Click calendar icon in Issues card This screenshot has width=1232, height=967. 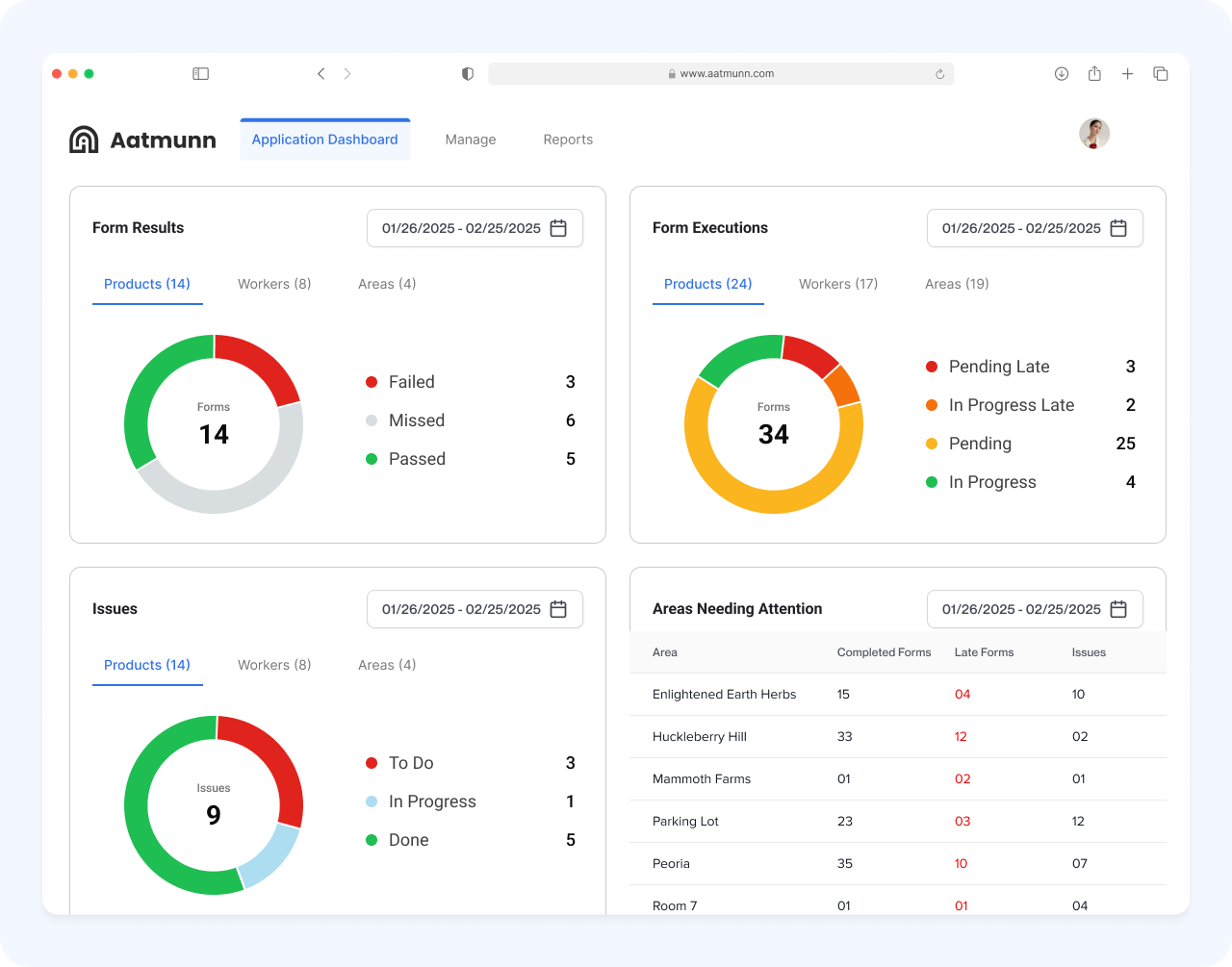point(558,609)
